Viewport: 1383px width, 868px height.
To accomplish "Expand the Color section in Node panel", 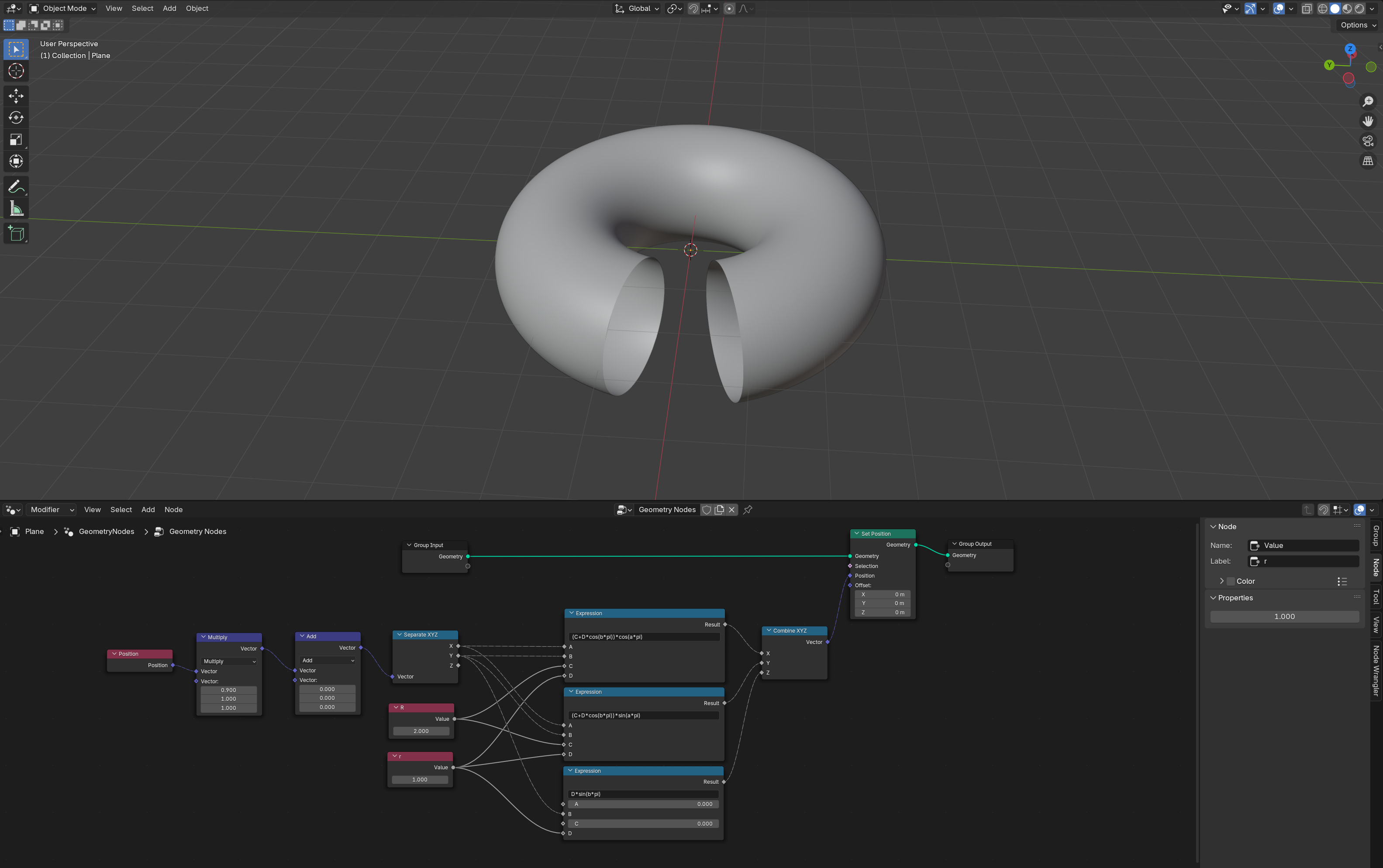I will click(x=1222, y=582).
